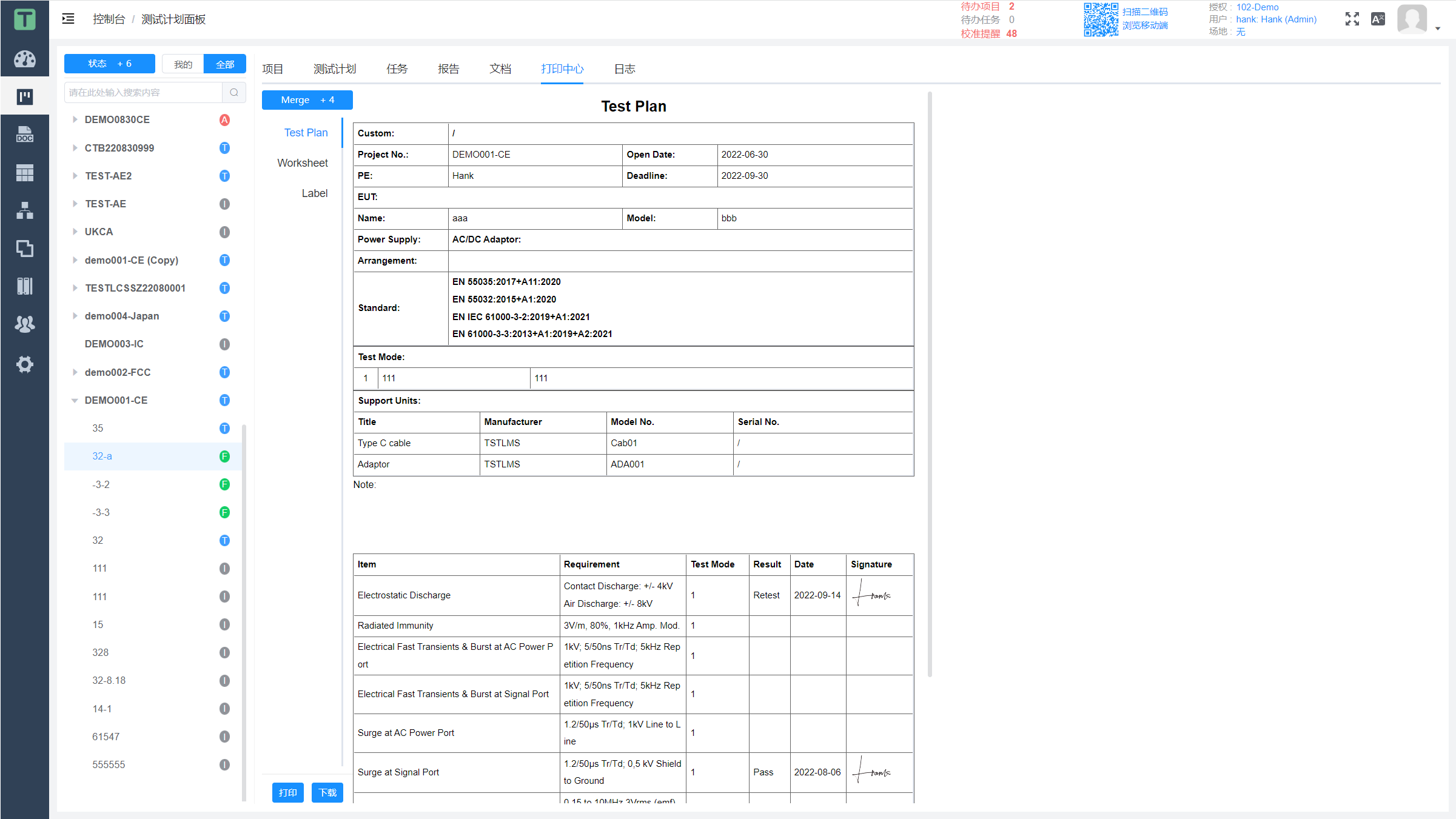Click green F badge for -3-2
The width and height of the screenshot is (1456, 819).
click(224, 484)
